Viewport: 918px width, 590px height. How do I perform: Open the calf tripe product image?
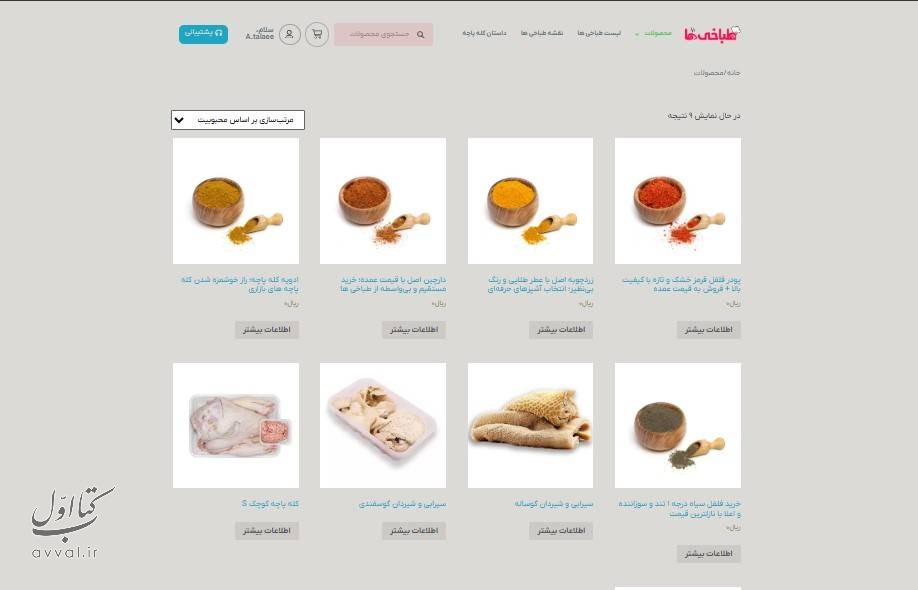tap(530, 426)
